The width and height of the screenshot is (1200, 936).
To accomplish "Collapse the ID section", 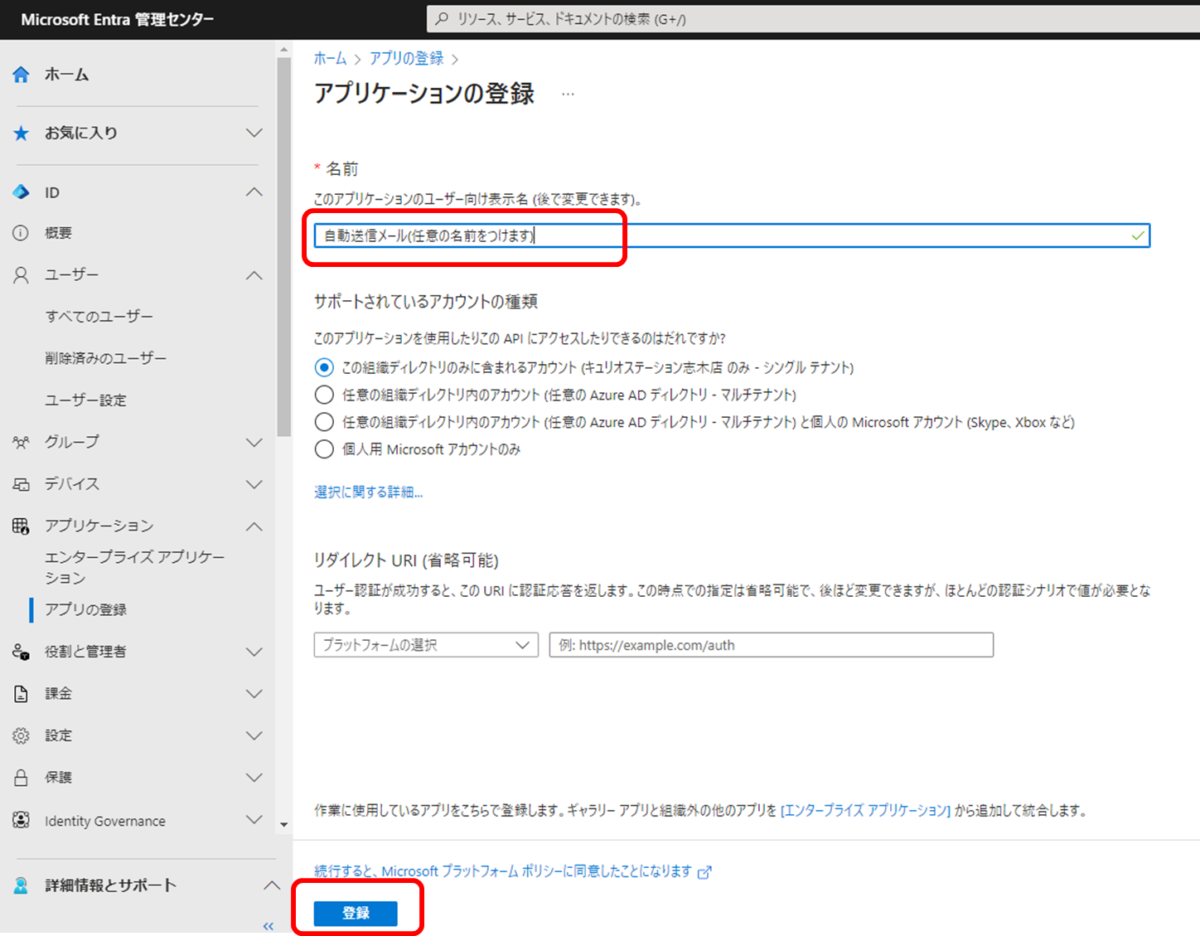I will pos(255,192).
